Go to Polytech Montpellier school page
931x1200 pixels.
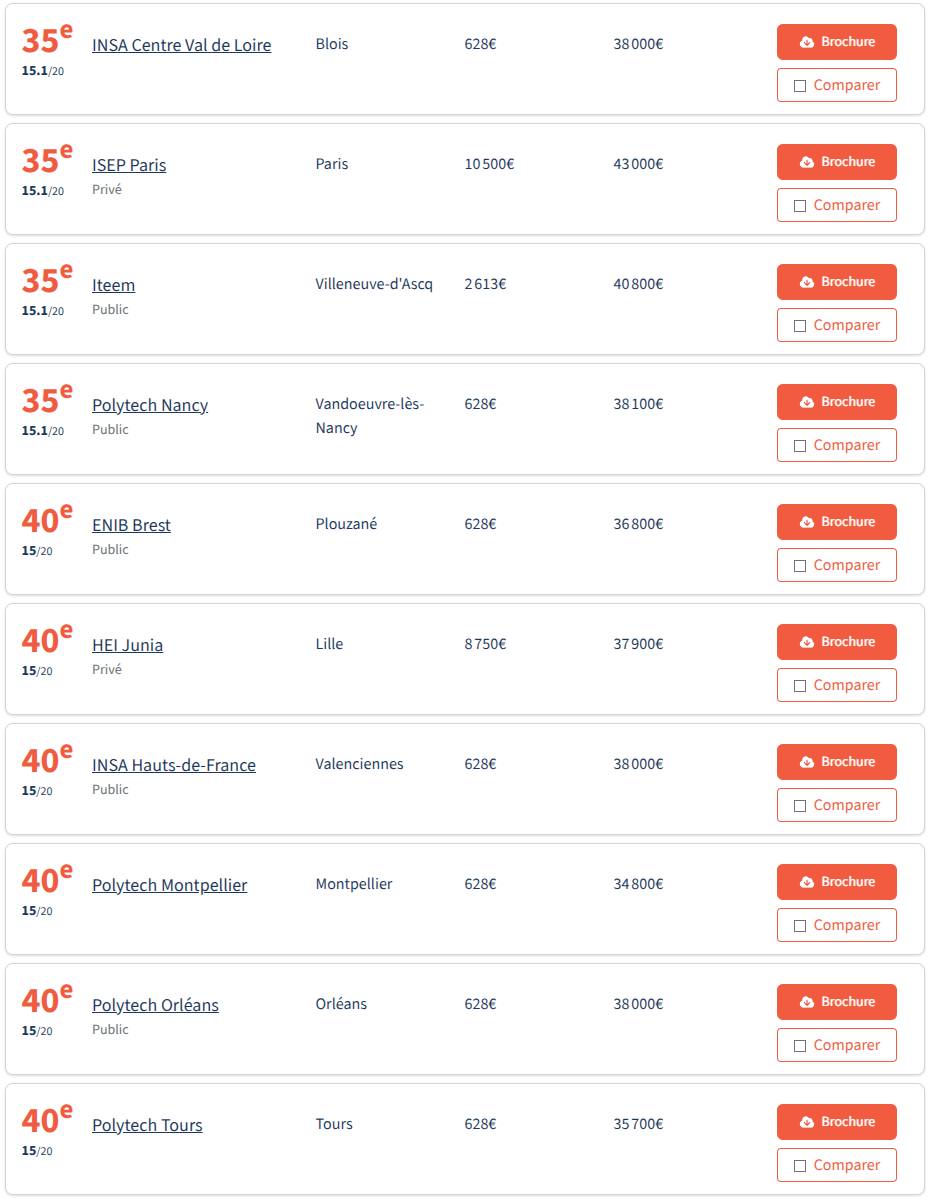(x=169, y=885)
